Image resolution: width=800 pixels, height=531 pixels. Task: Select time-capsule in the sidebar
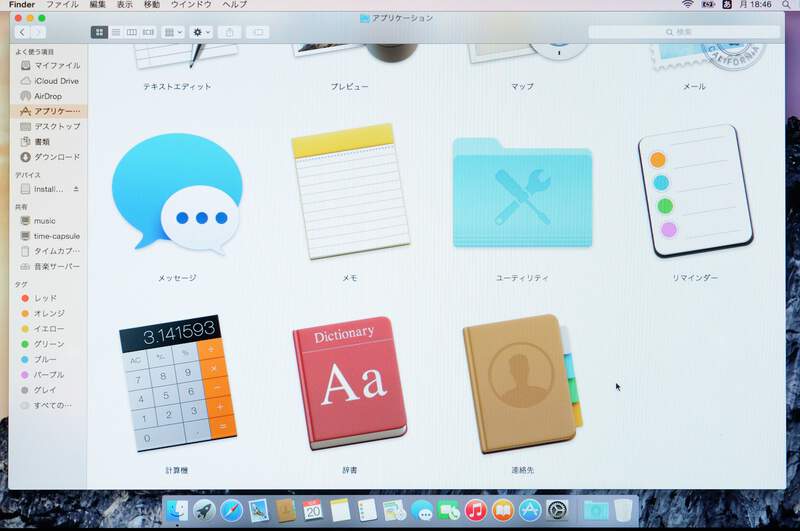point(49,236)
